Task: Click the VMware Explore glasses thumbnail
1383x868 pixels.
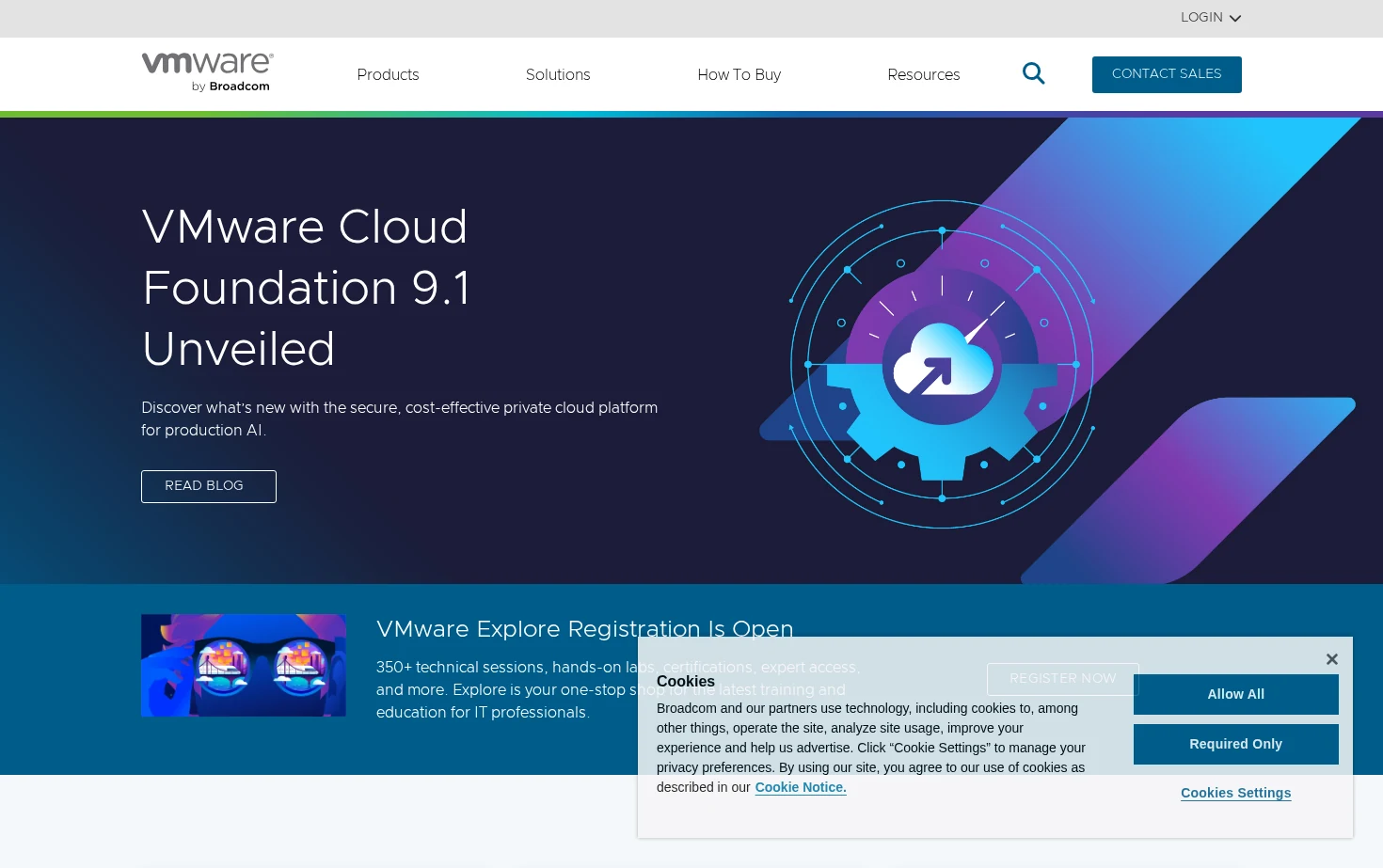Action: click(x=244, y=666)
